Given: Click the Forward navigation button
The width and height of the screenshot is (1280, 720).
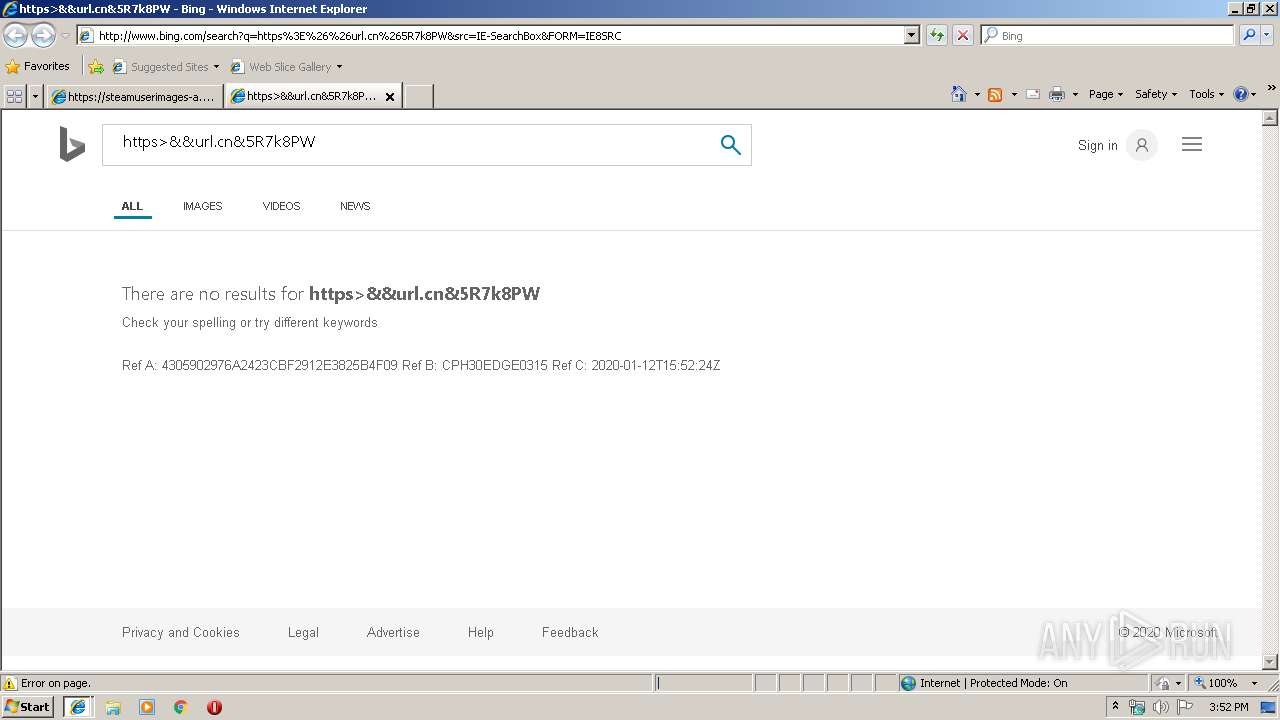Looking at the screenshot, I should point(43,36).
